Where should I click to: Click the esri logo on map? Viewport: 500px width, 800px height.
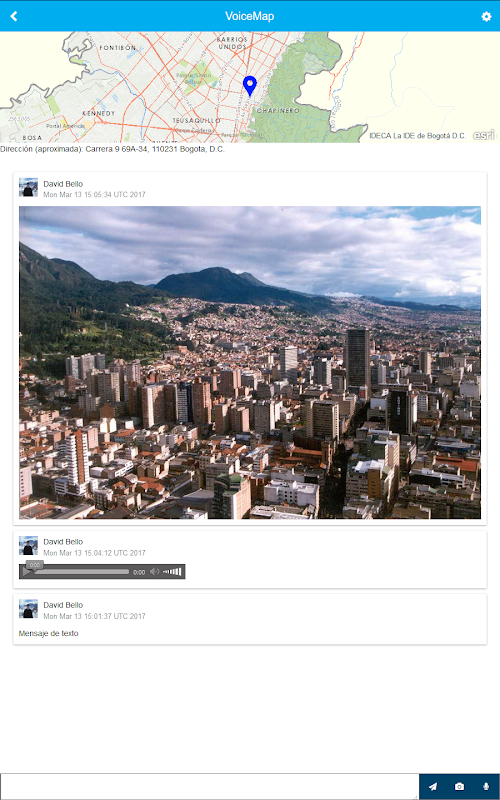pyautogui.click(x=484, y=135)
